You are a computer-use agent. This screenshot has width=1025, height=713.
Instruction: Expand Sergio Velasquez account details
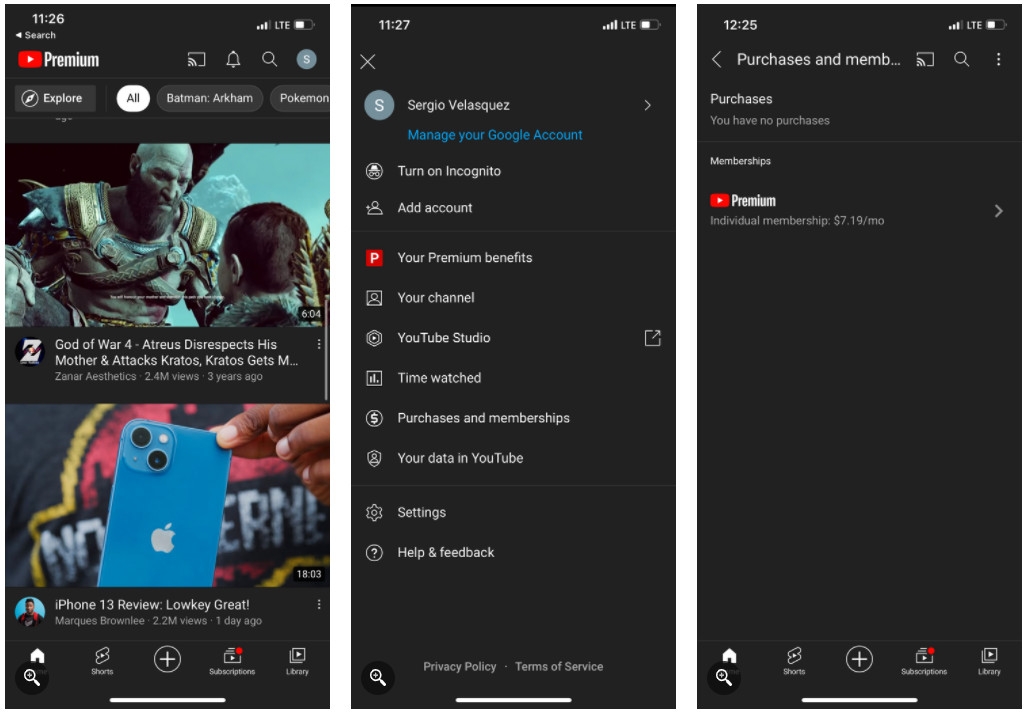click(647, 105)
